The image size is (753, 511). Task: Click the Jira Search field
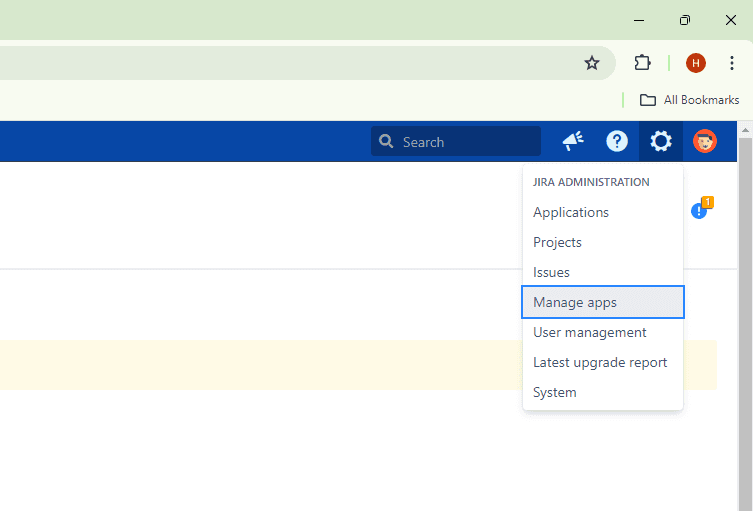[x=456, y=142]
